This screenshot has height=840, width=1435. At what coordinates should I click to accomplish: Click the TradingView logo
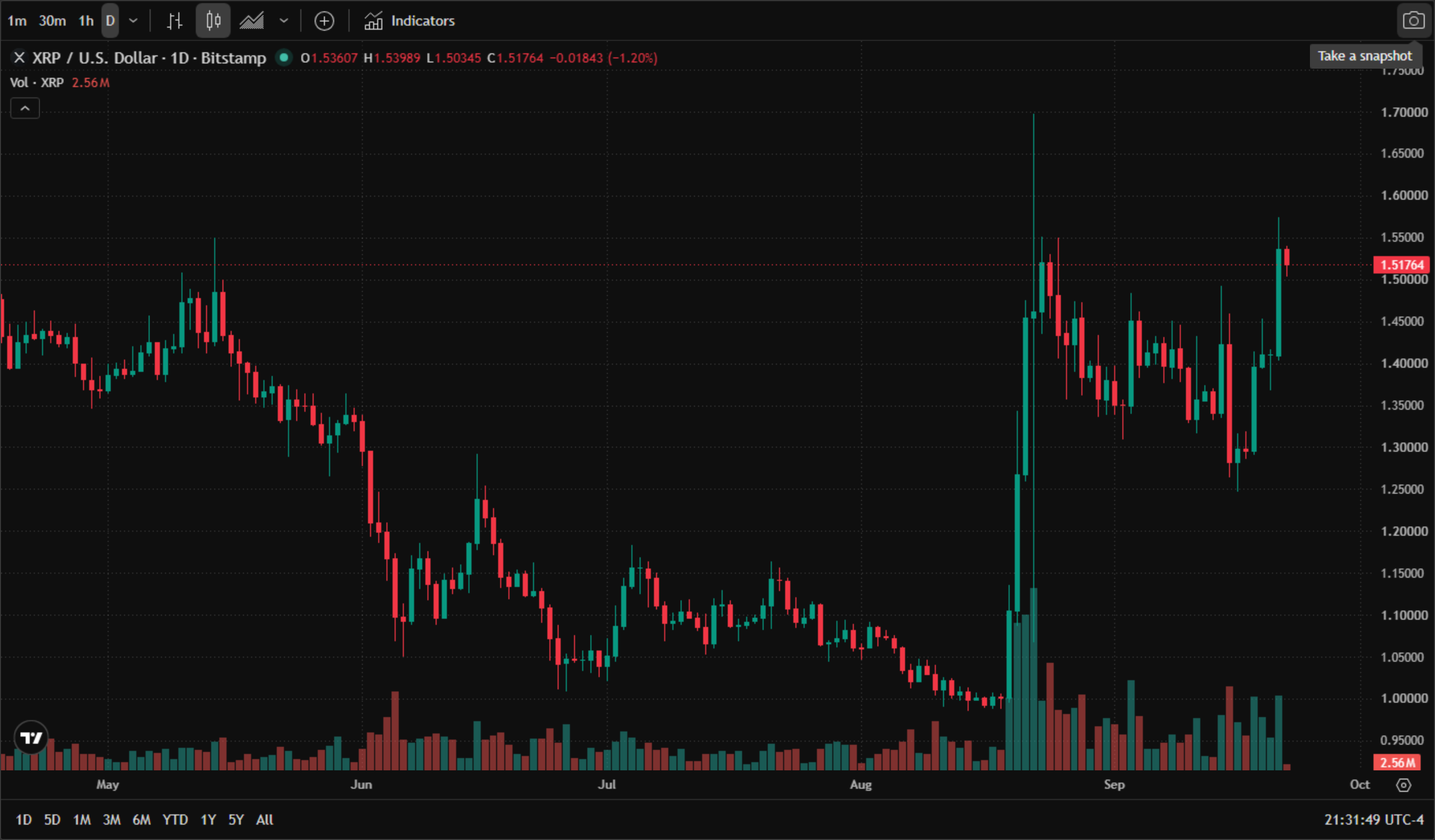[31, 738]
